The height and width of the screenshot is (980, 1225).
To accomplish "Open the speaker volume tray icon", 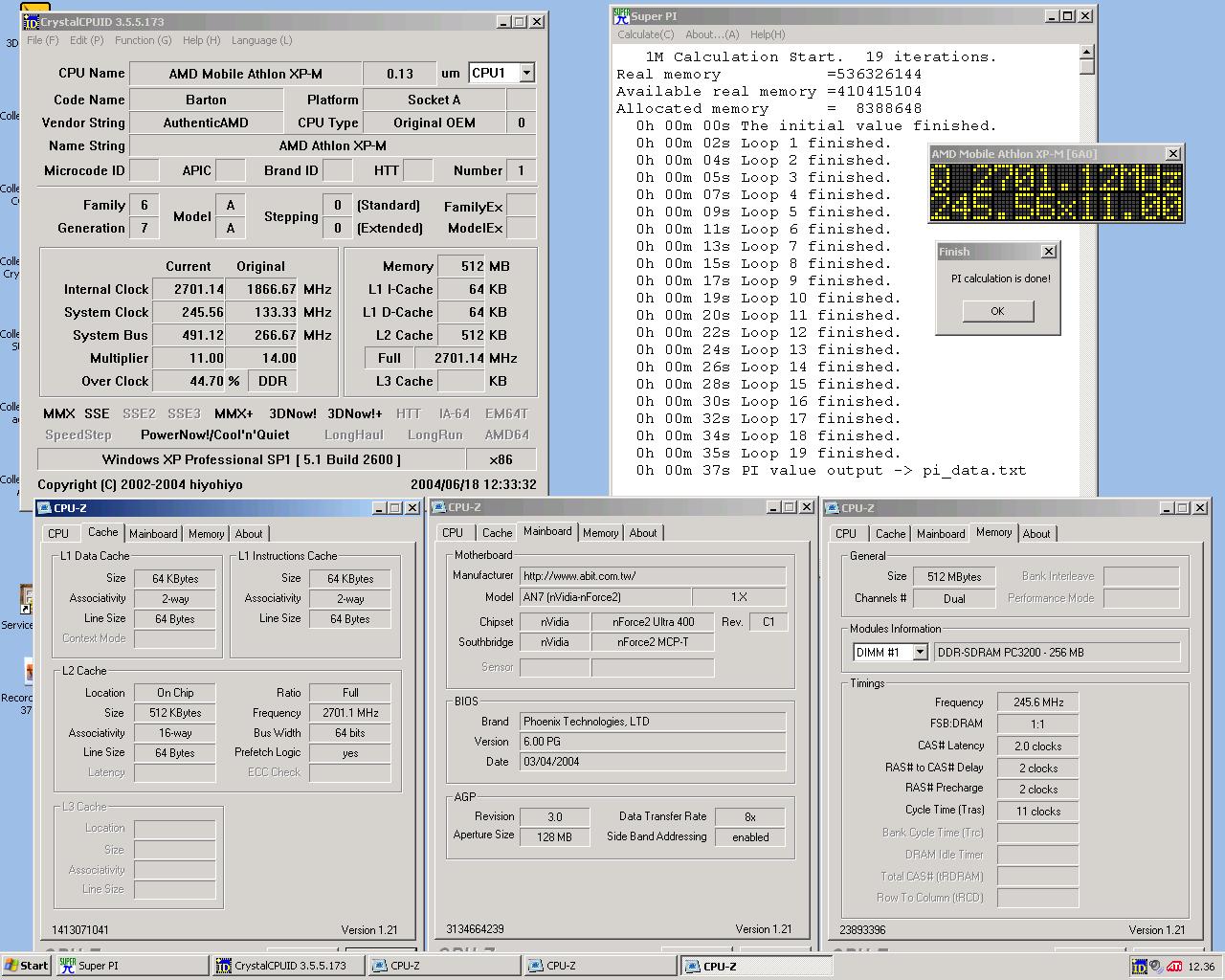I will click(x=1156, y=967).
